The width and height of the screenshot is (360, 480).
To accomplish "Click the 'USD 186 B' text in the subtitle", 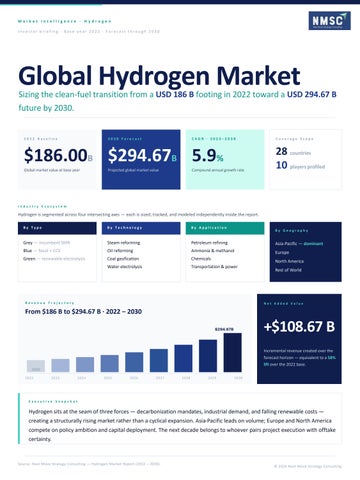I will point(175,94).
